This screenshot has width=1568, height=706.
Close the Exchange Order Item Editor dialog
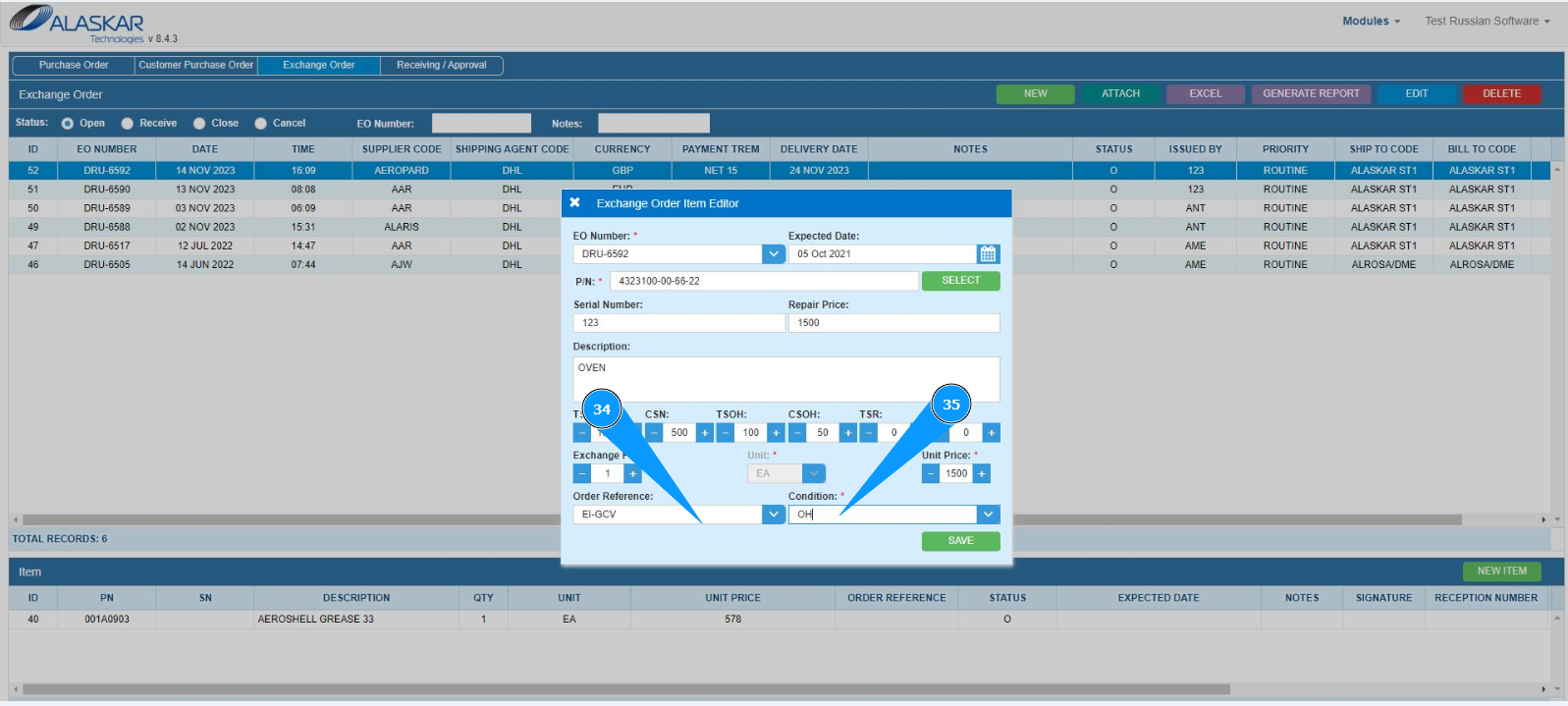point(575,203)
